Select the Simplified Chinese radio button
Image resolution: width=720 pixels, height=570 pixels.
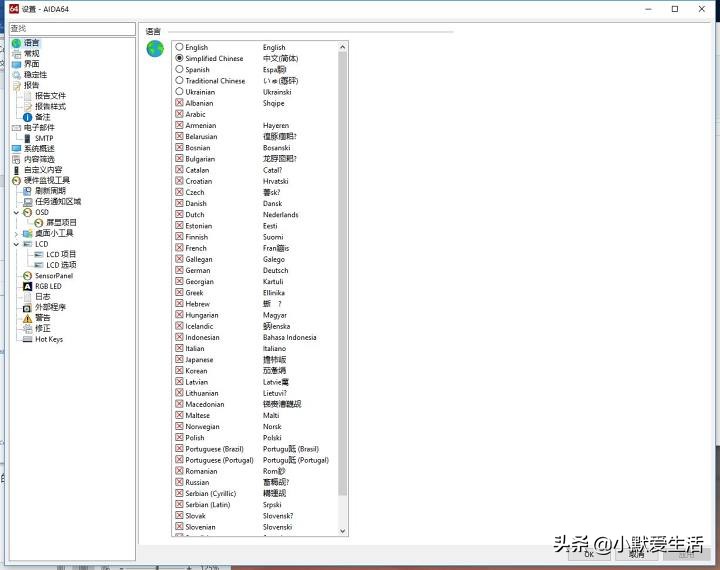[180, 58]
